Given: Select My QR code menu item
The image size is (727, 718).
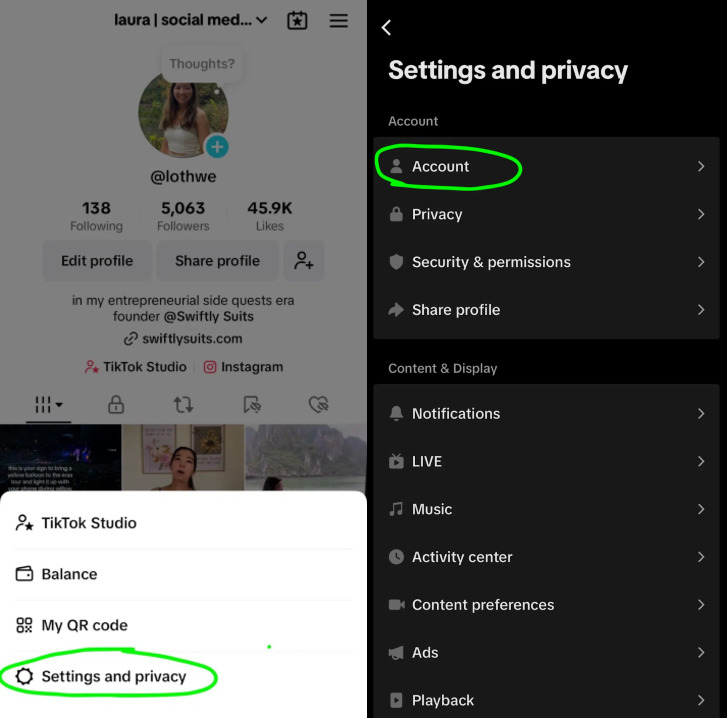Looking at the screenshot, I should [84, 625].
